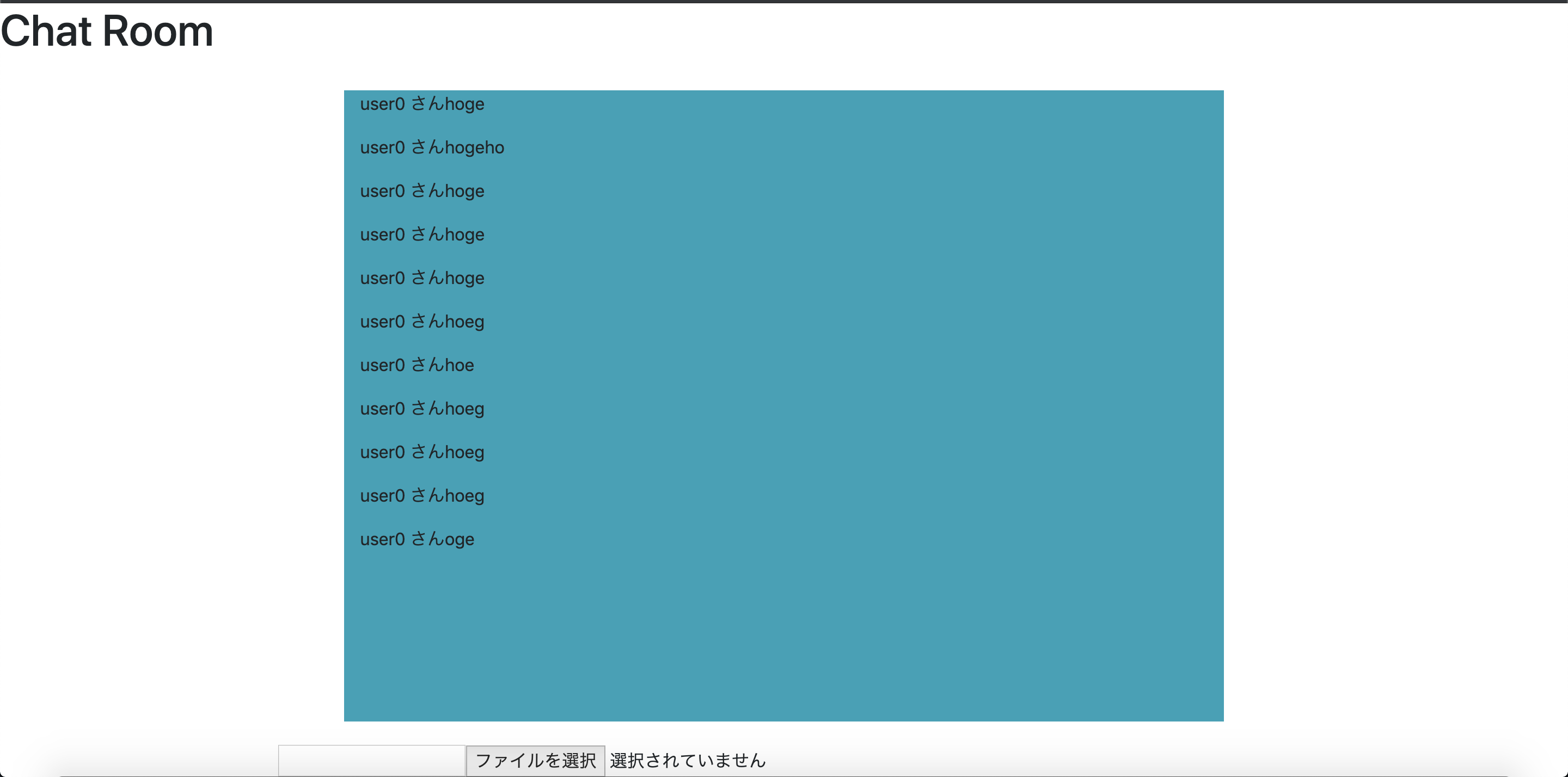Screen dimensions: 1568x777
Task: Click the third hoge message from top
Action: pos(422,235)
